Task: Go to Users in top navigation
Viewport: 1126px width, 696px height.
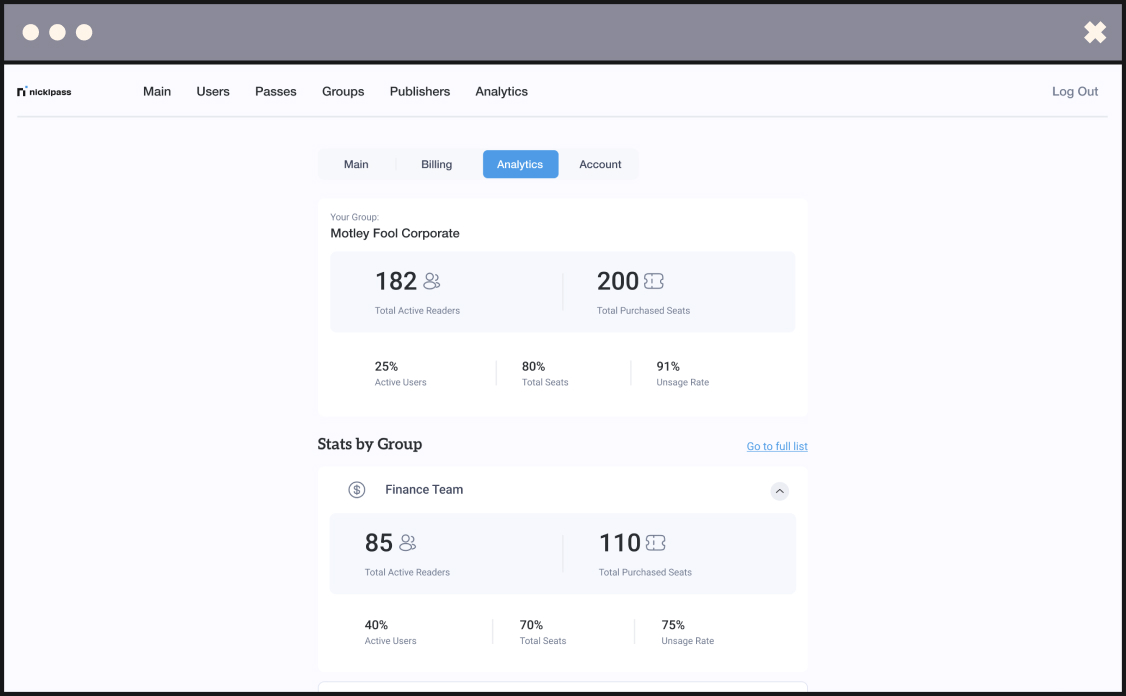Action: 213,91
